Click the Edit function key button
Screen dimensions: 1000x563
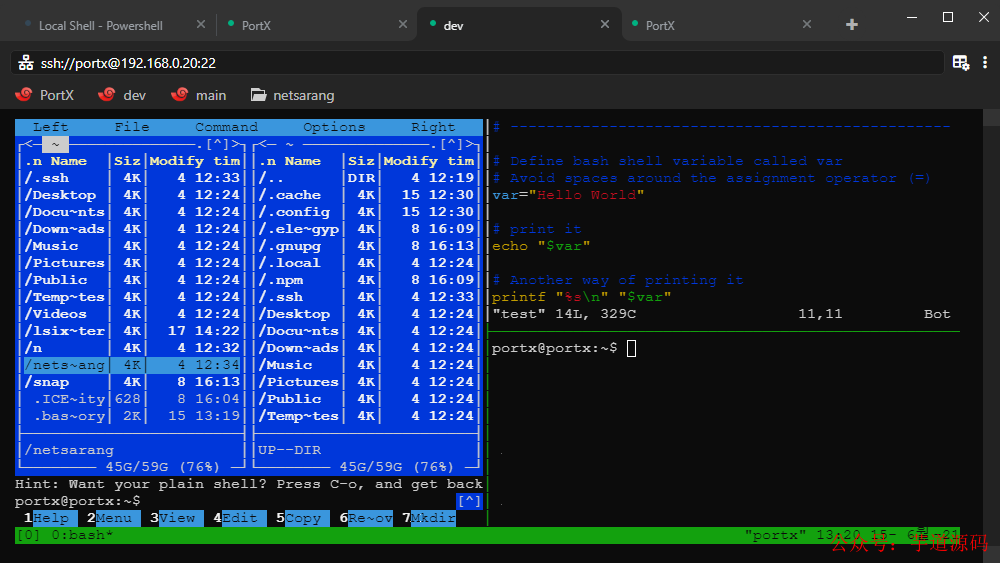click(x=240, y=518)
